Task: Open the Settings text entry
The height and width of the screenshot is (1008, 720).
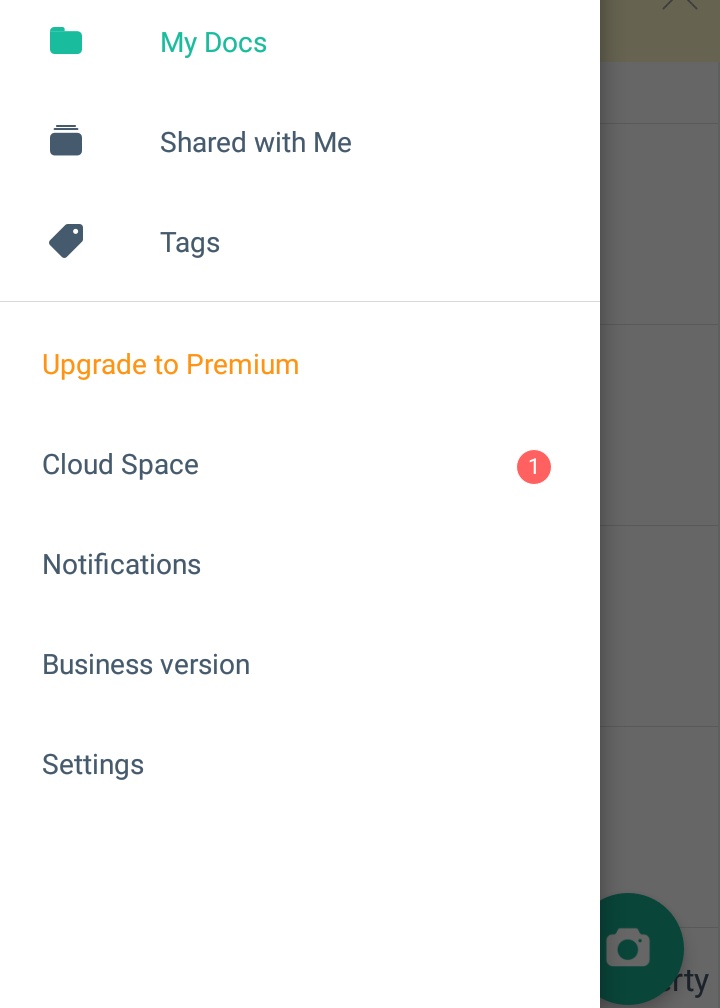Action: click(x=93, y=765)
